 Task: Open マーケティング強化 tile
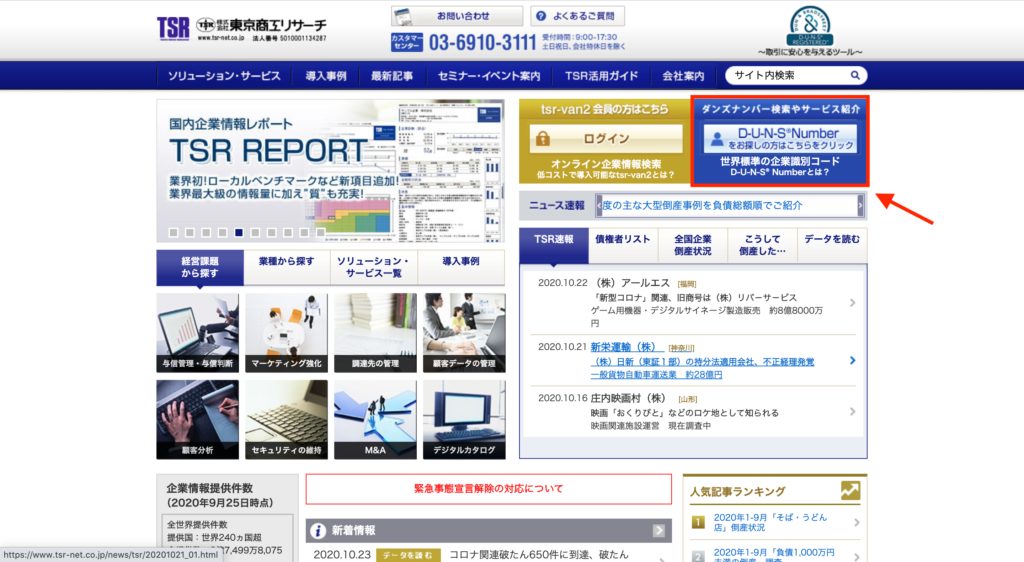(x=286, y=333)
